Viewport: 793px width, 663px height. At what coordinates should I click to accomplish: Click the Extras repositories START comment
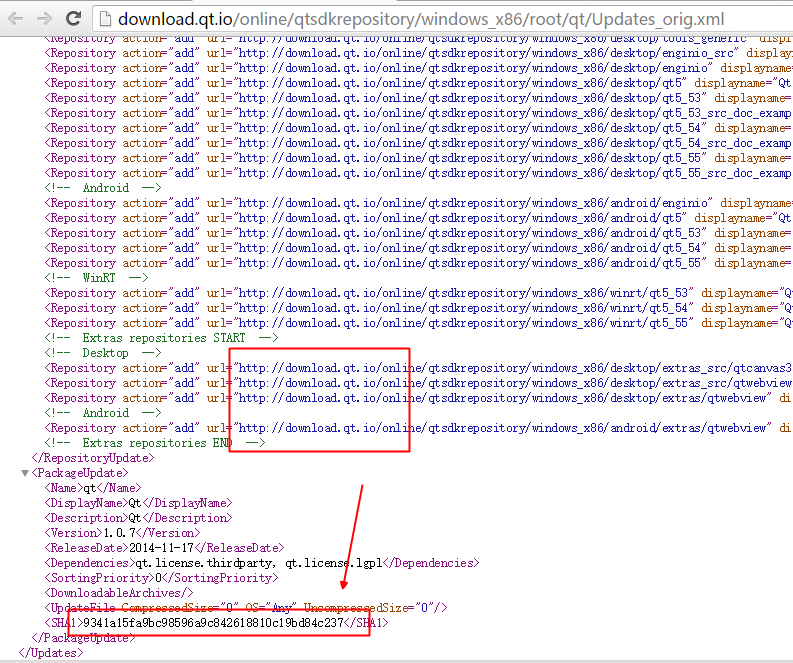point(161,338)
